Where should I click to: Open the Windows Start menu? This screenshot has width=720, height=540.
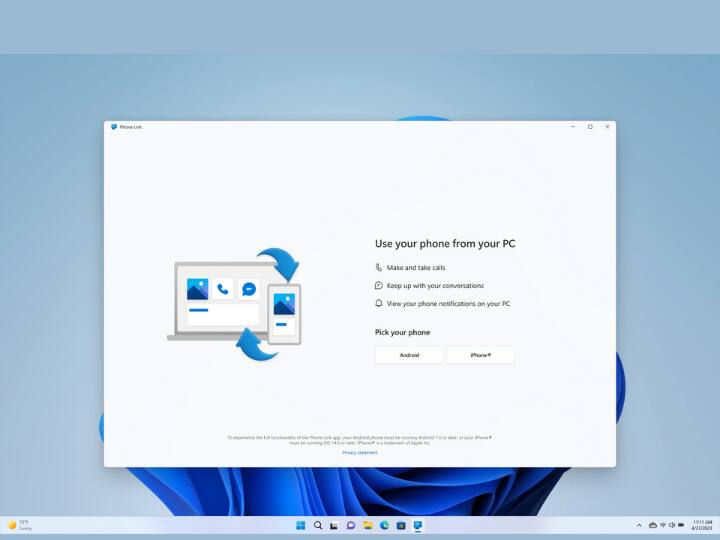[300, 525]
